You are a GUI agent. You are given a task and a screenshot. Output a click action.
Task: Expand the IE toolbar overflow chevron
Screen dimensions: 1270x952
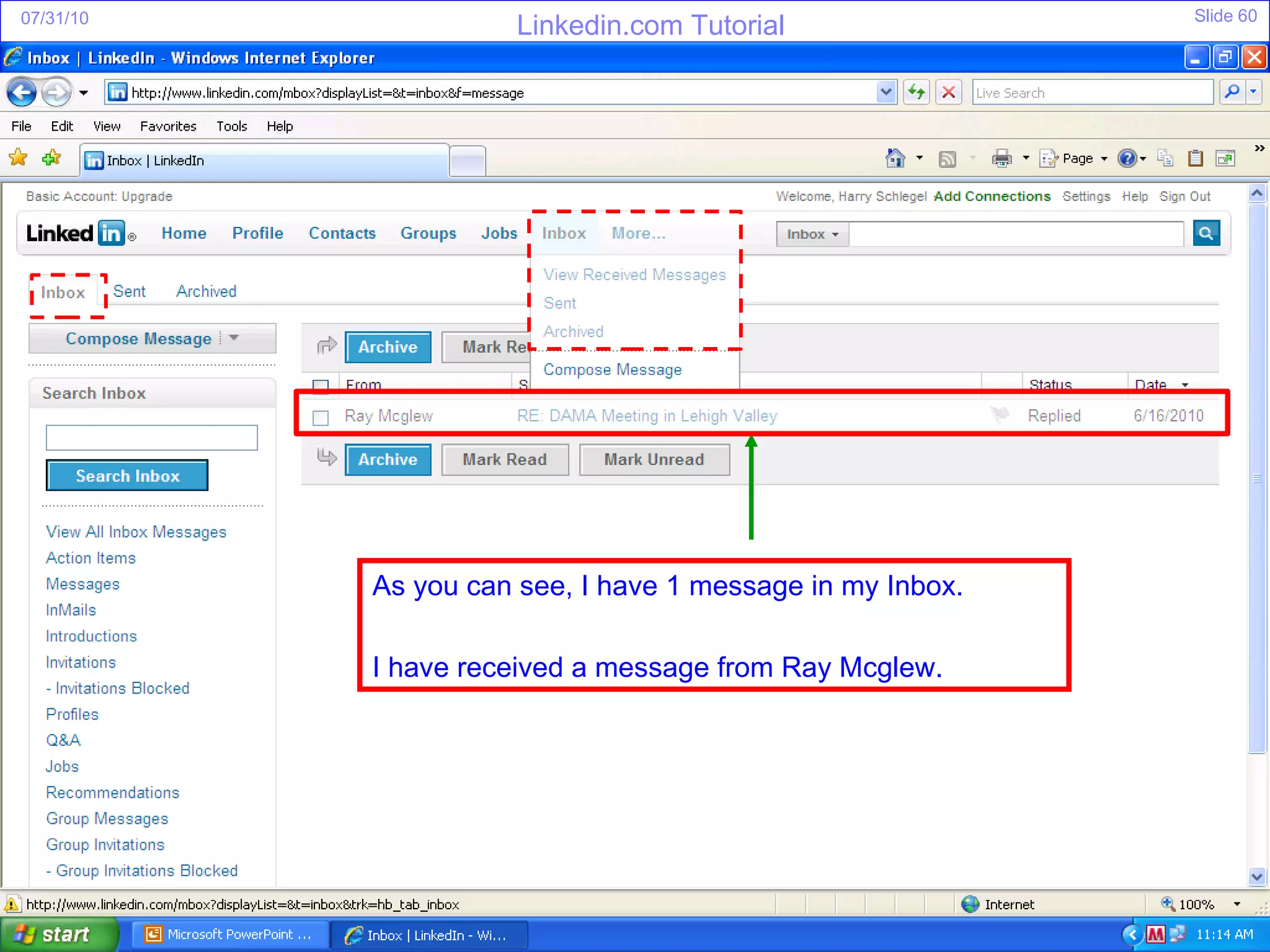1259,149
